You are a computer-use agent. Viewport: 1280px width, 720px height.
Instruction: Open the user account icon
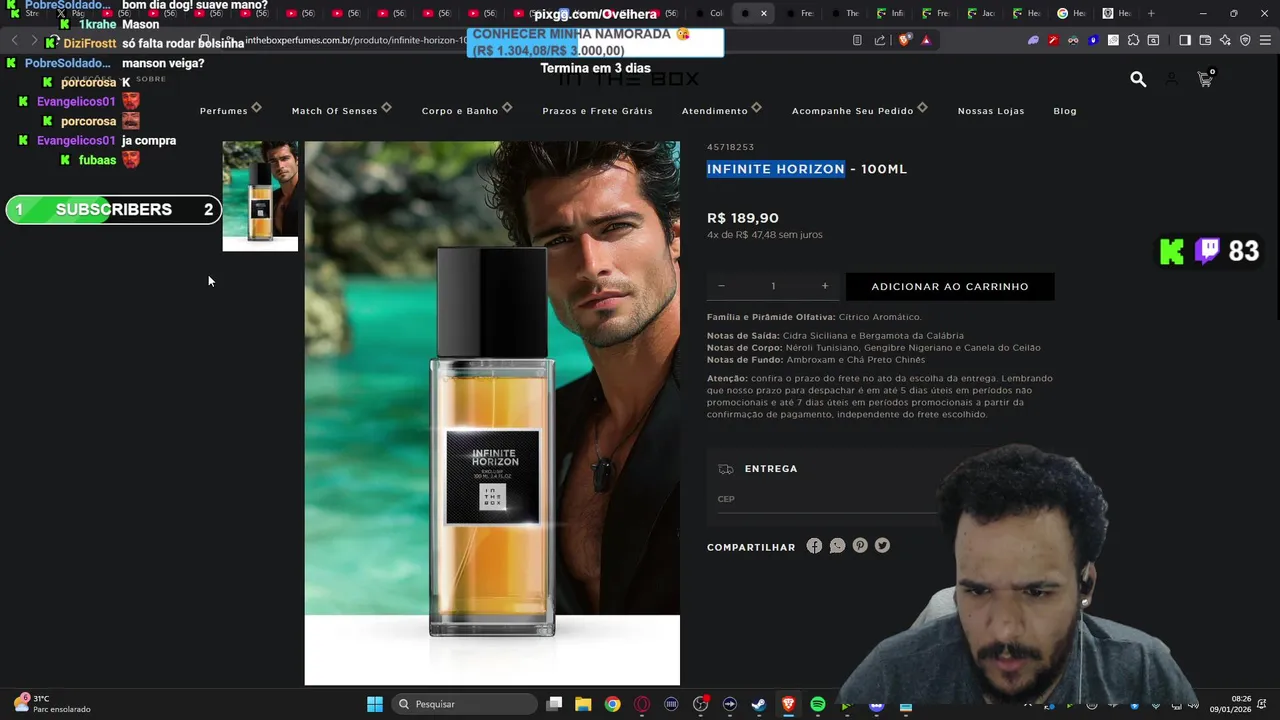pyautogui.click(x=1171, y=79)
